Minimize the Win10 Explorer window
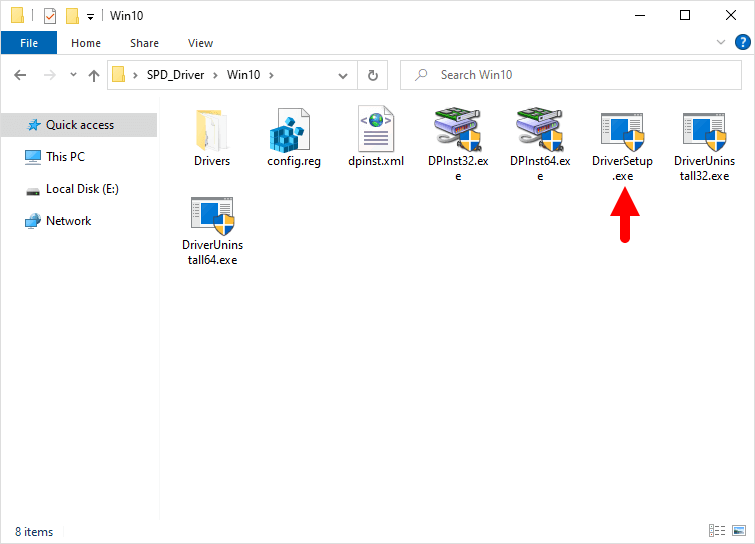This screenshot has height=544, width=755. [640, 15]
